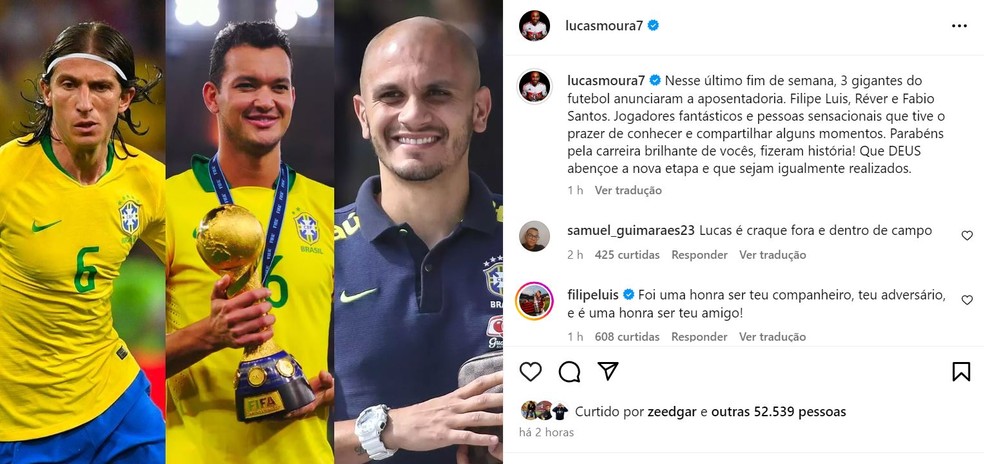The height and width of the screenshot is (464, 984).
Task: Click the post photo of three players
Action: tap(251, 232)
